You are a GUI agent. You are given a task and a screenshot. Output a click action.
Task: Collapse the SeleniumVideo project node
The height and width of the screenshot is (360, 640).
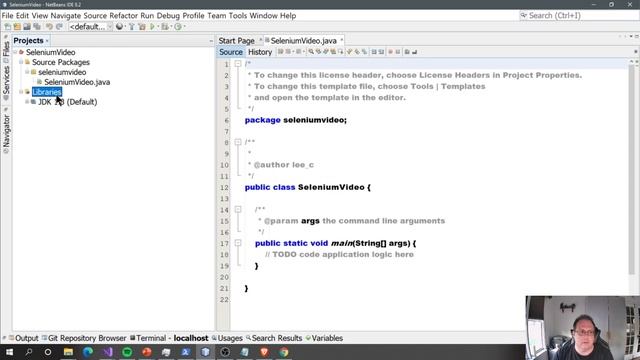tap(15, 52)
